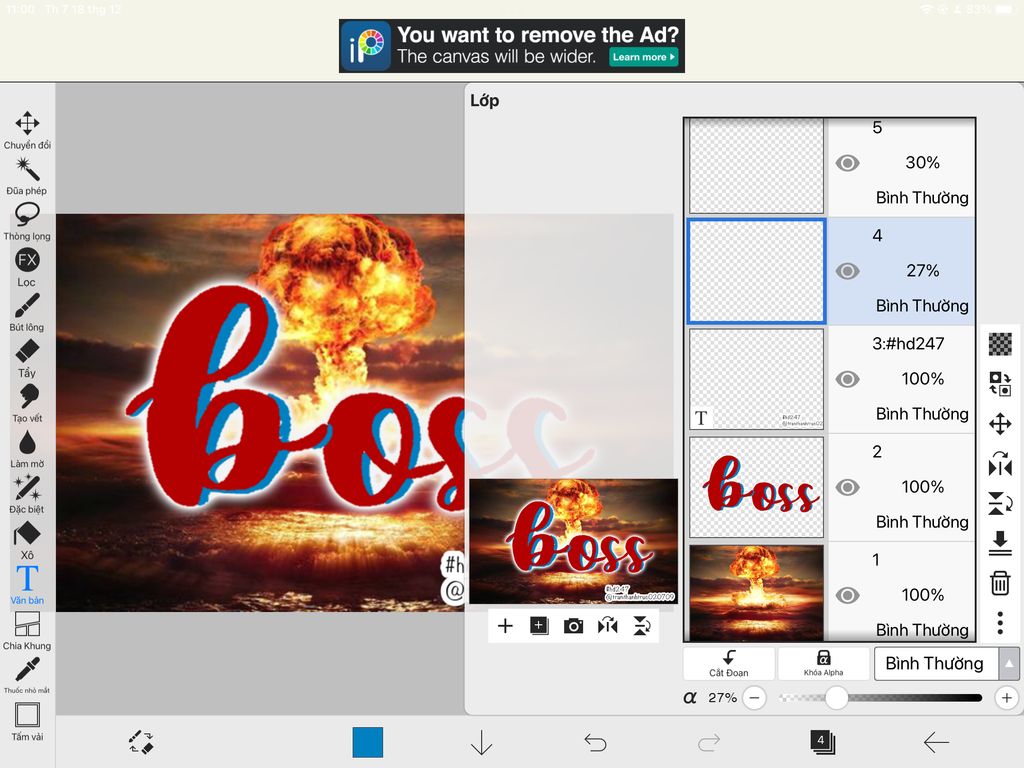Image resolution: width=1024 pixels, height=768 pixels.
Task: Tap the canvas preview thumbnail
Action: click(573, 541)
